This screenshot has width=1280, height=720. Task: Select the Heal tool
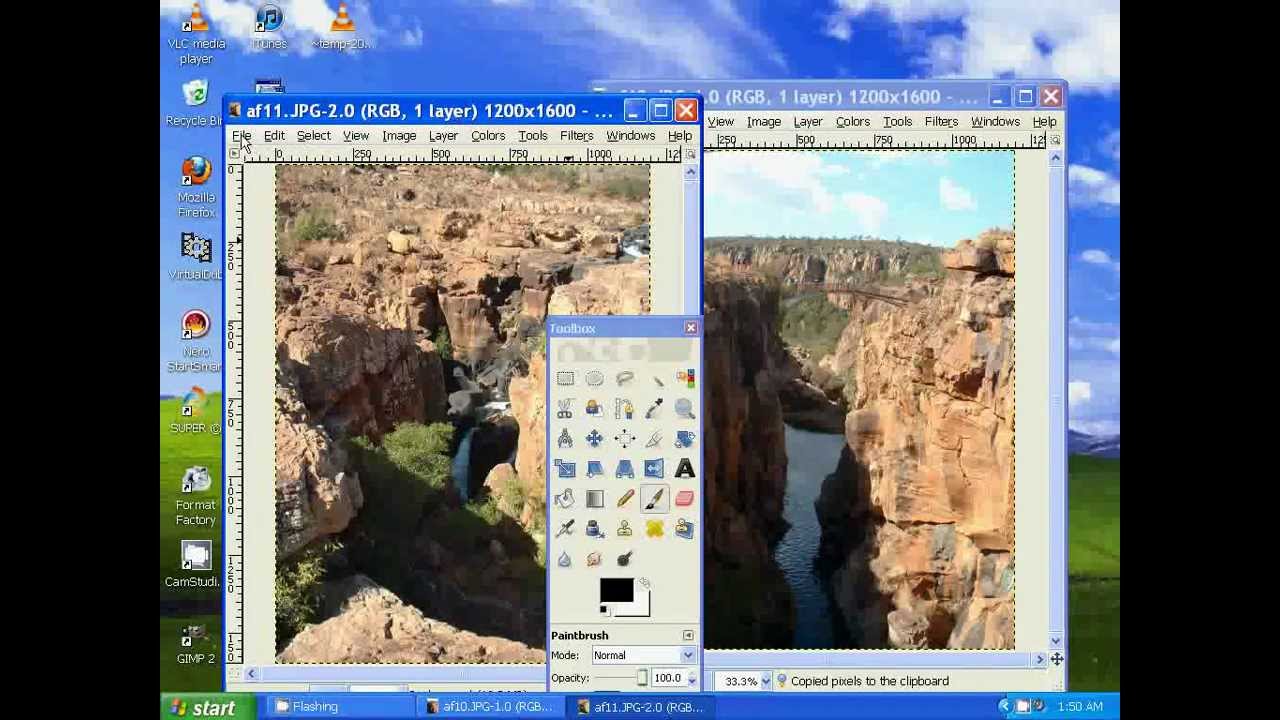655,529
